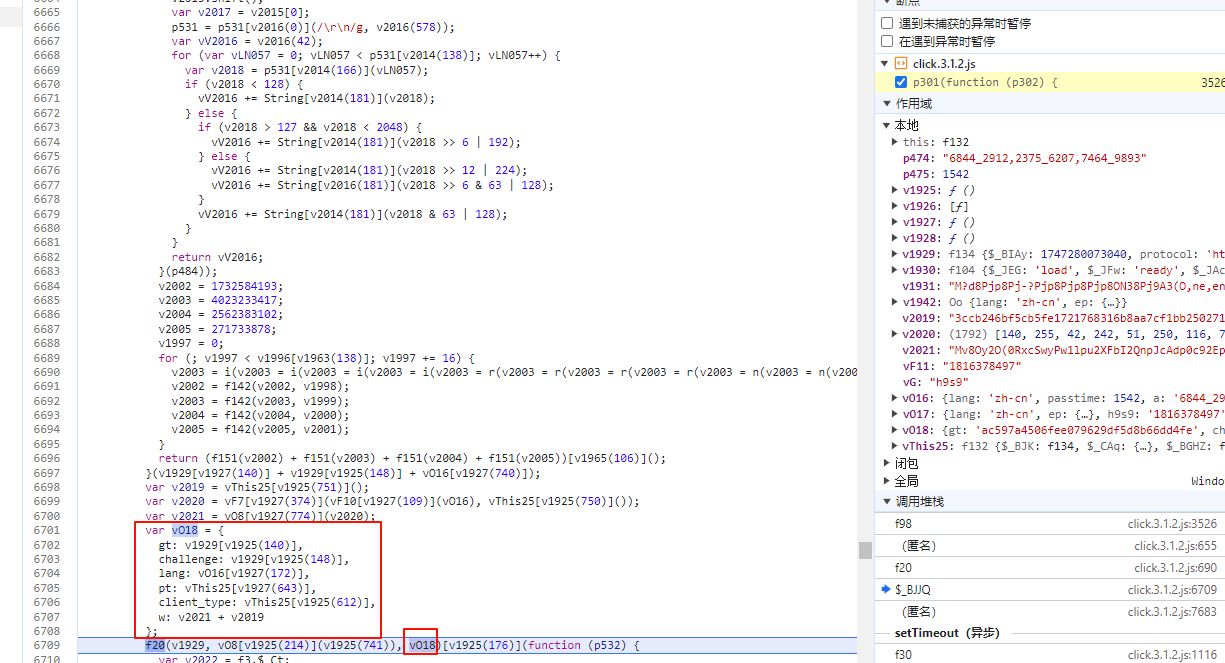Click the 'if (v2018 < 128) {' code line
The image size is (1225, 663).
click(244, 84)
